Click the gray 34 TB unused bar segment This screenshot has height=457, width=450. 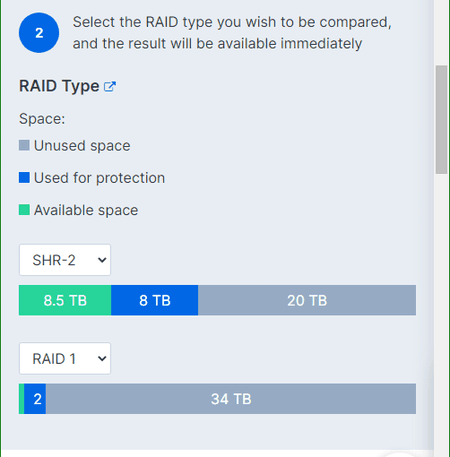point(231,399)
